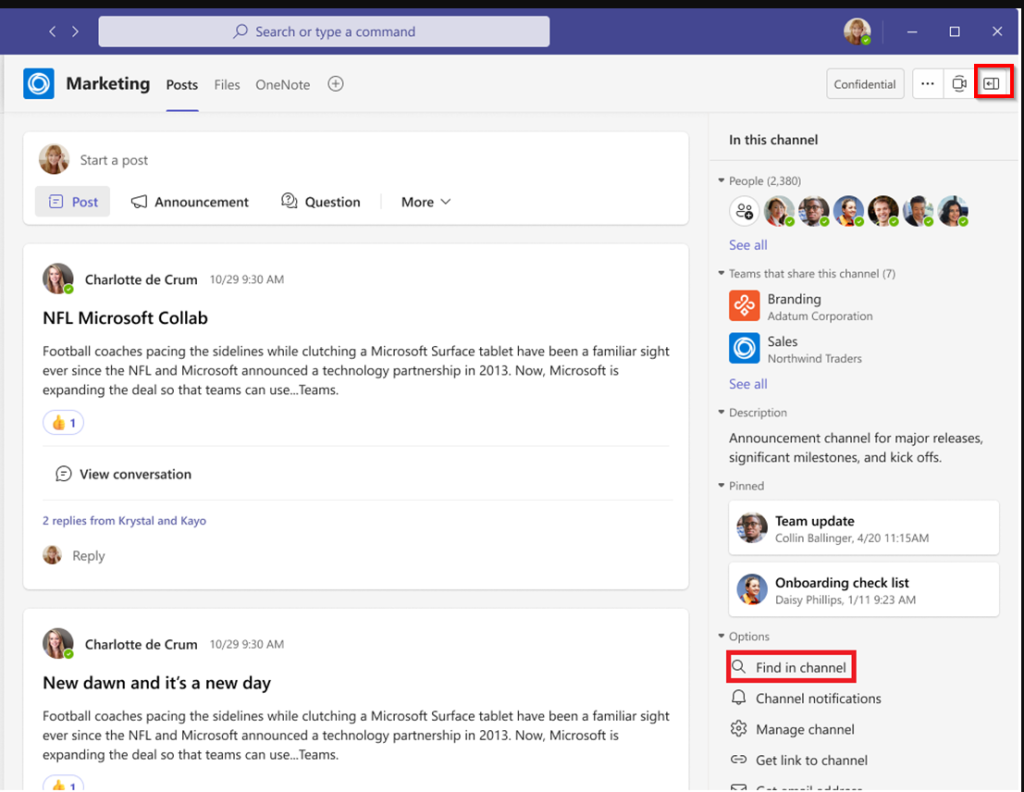1024x792 pixels.
Task: Click the Marketing team logo icon
Action: pos(39,84)
